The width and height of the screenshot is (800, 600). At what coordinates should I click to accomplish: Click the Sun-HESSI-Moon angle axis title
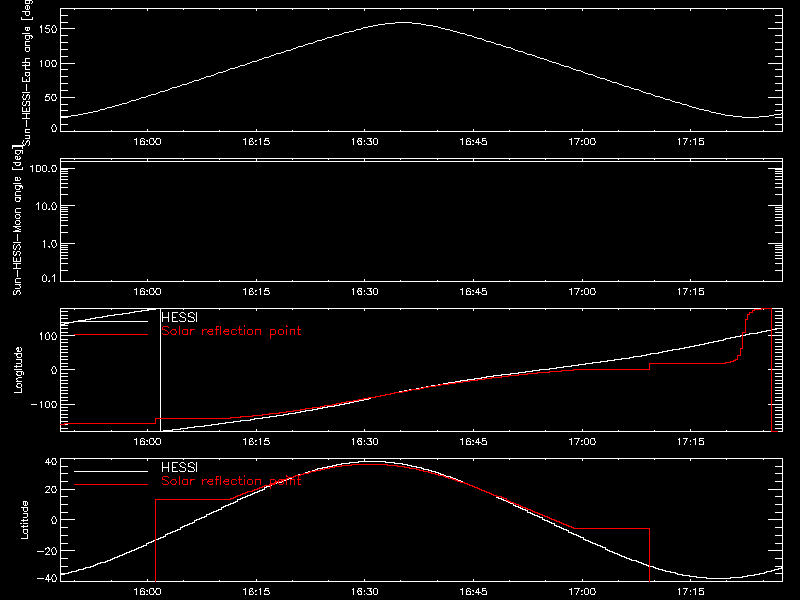pos(18,220)
